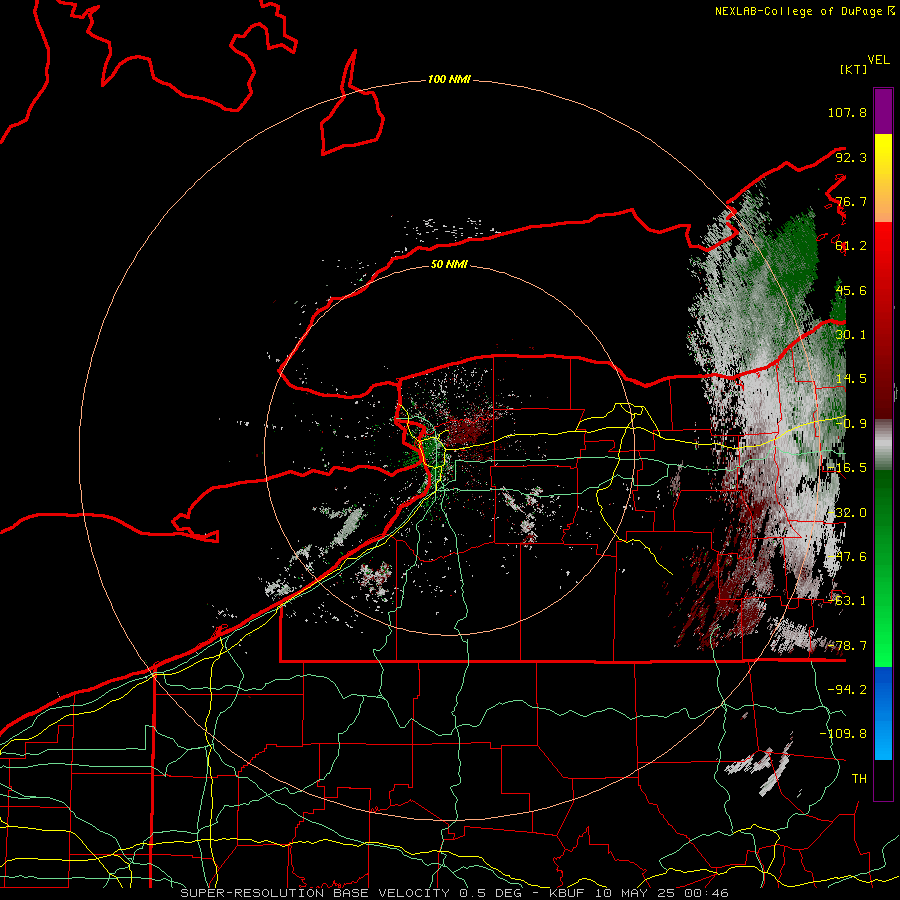Click the "50 NMI" range ring label

tap(449, 265)
